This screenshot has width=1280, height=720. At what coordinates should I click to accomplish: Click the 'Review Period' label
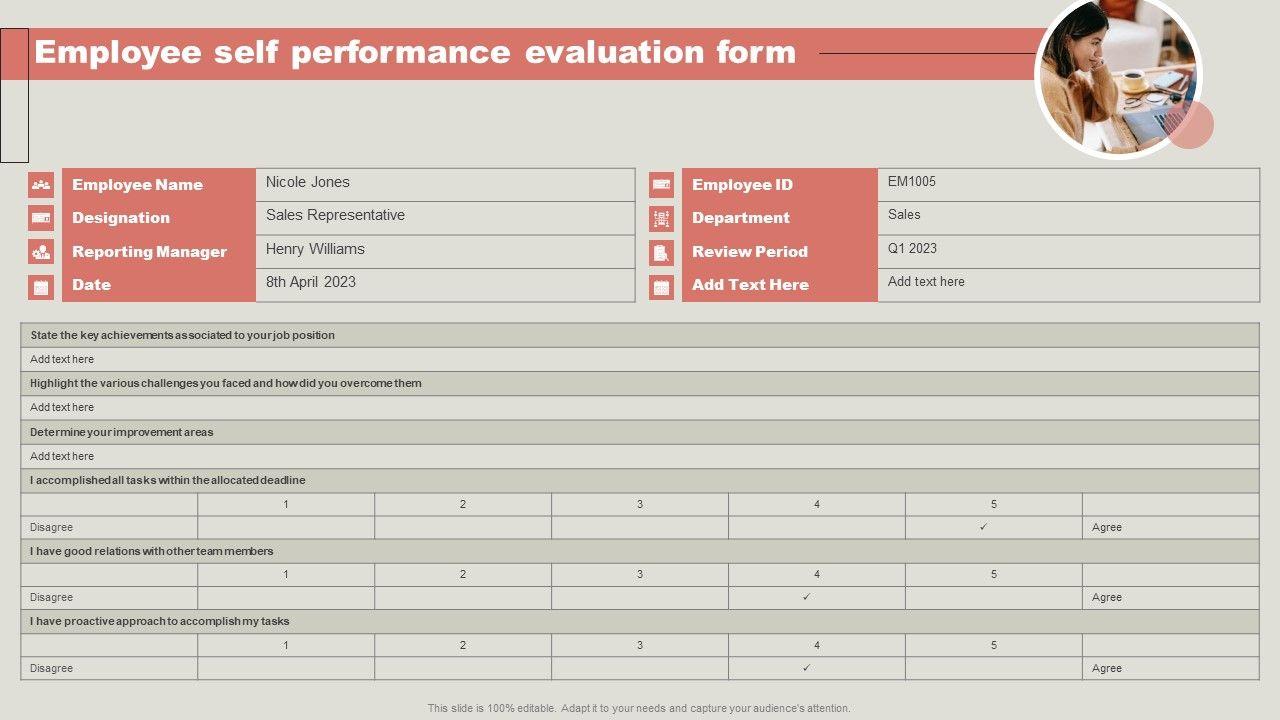click(x=750, y=252)
